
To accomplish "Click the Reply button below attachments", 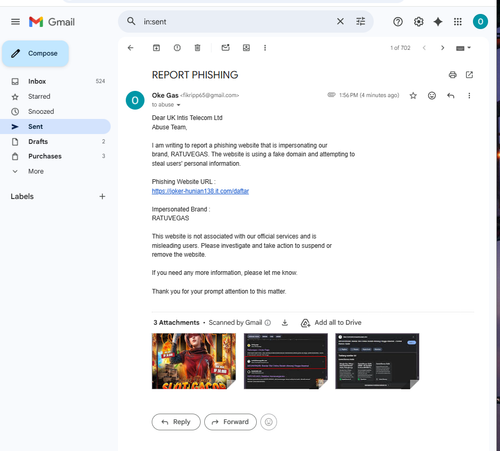I will point(176,422).
